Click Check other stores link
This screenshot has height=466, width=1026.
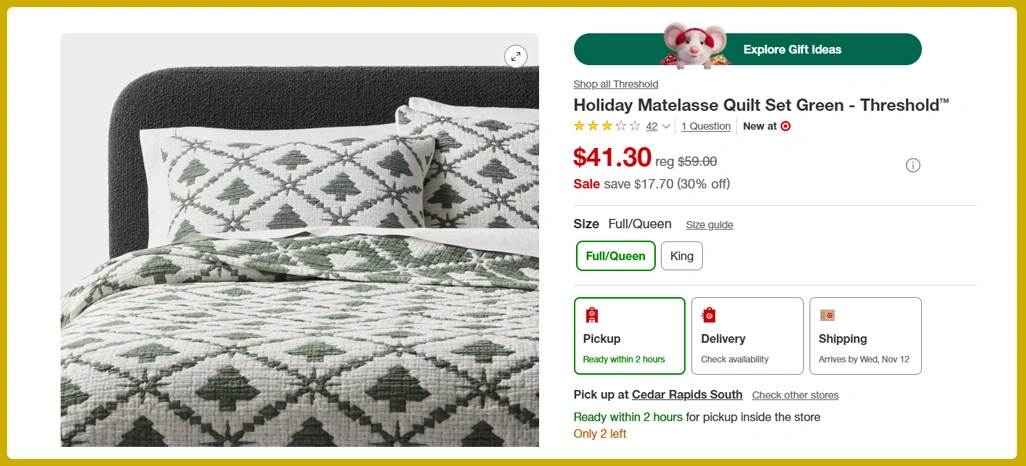[x=795, y=395]
